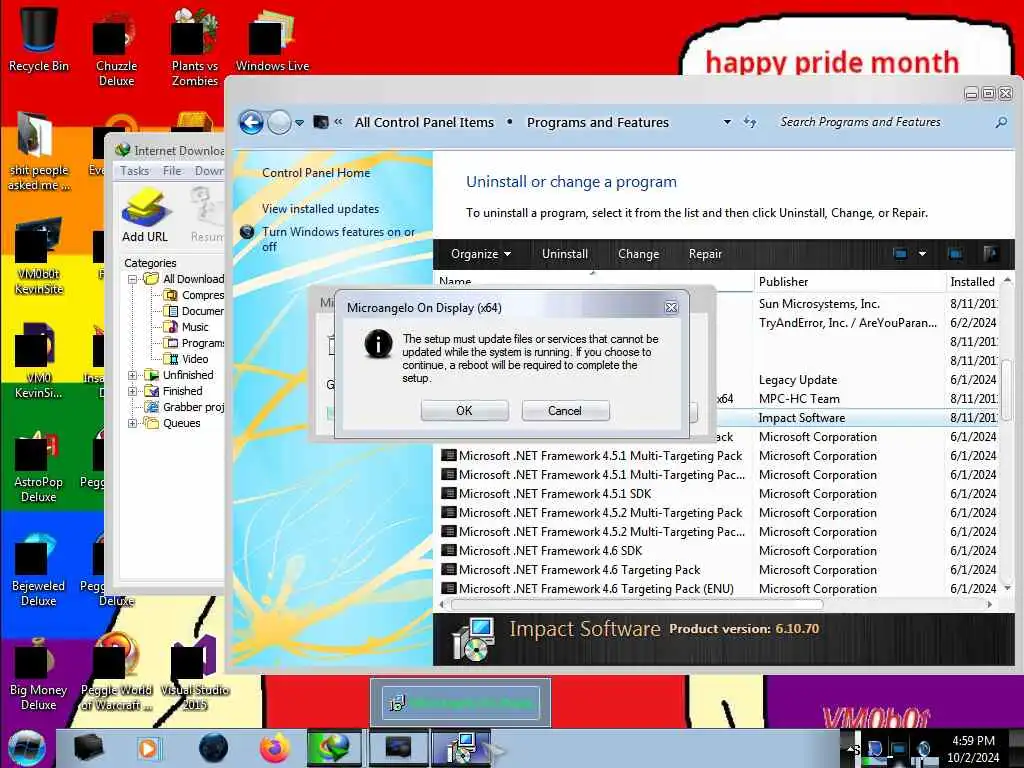Collapse the All Downloads tree node in IDM
Viewport: 1024px width, 768px height.
pyautogui.click(x=133, y=279)
